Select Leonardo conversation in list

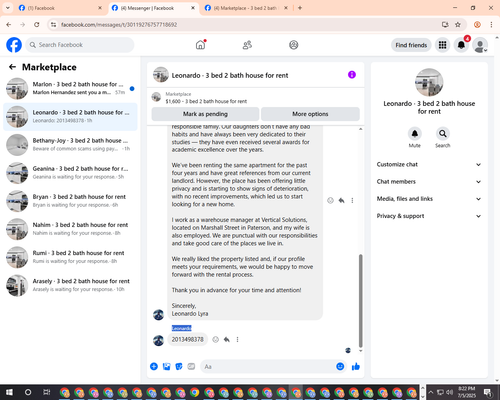click(x=70, y=117)
